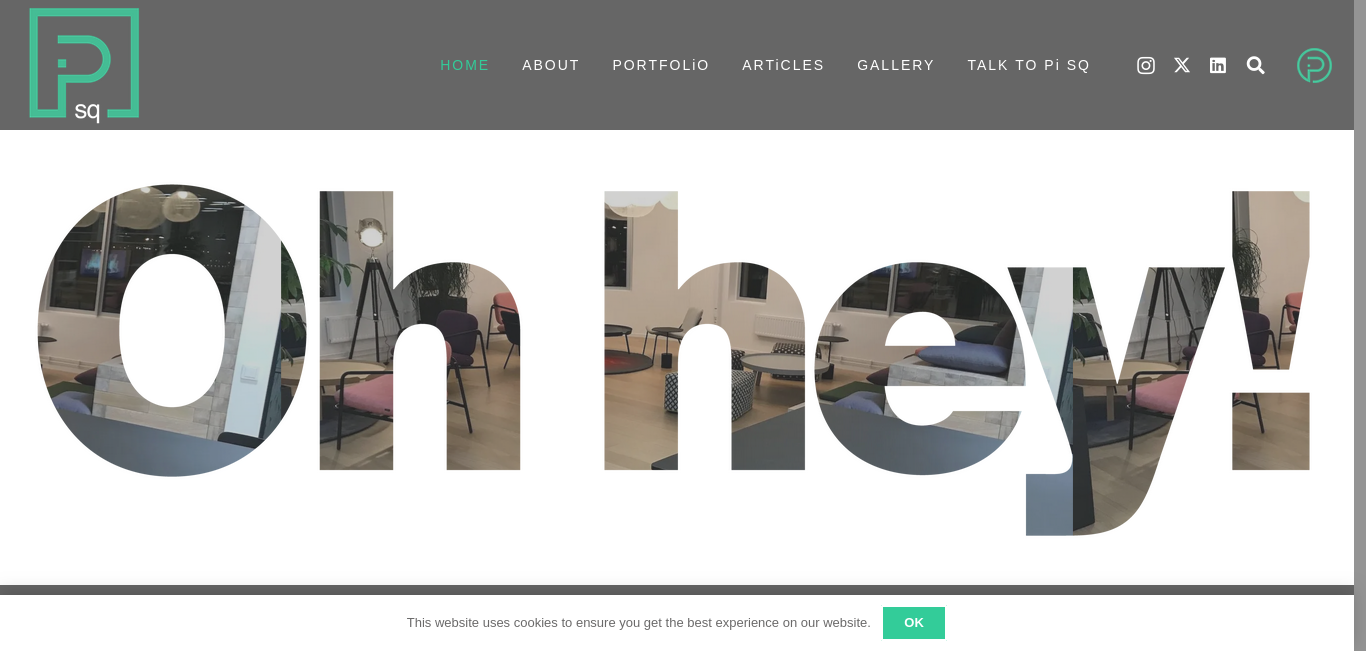Click the letter e in hero text
This screenshot has height=651, width=1366.
[920, 368]
